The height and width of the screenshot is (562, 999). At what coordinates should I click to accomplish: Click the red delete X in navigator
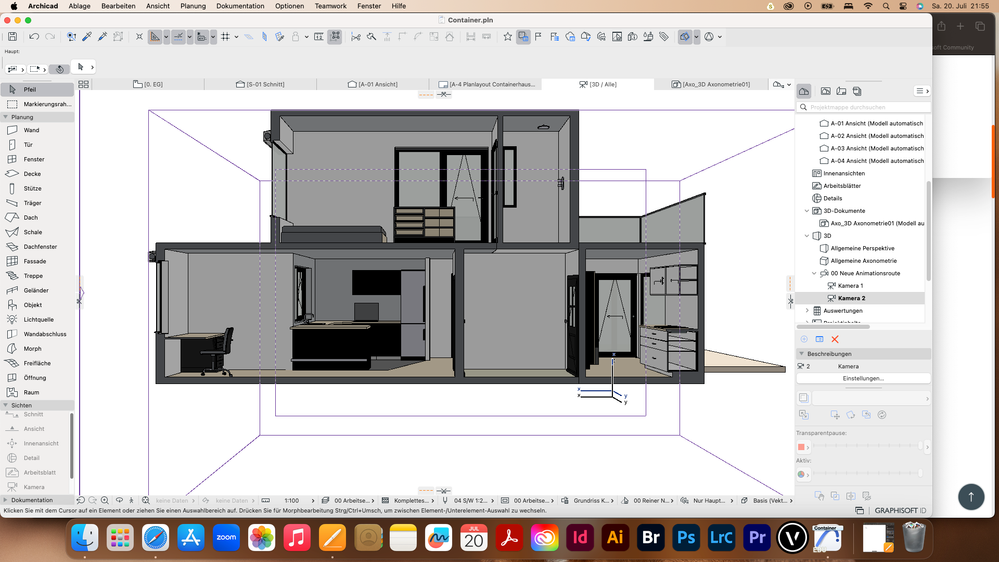coord(835,340)
